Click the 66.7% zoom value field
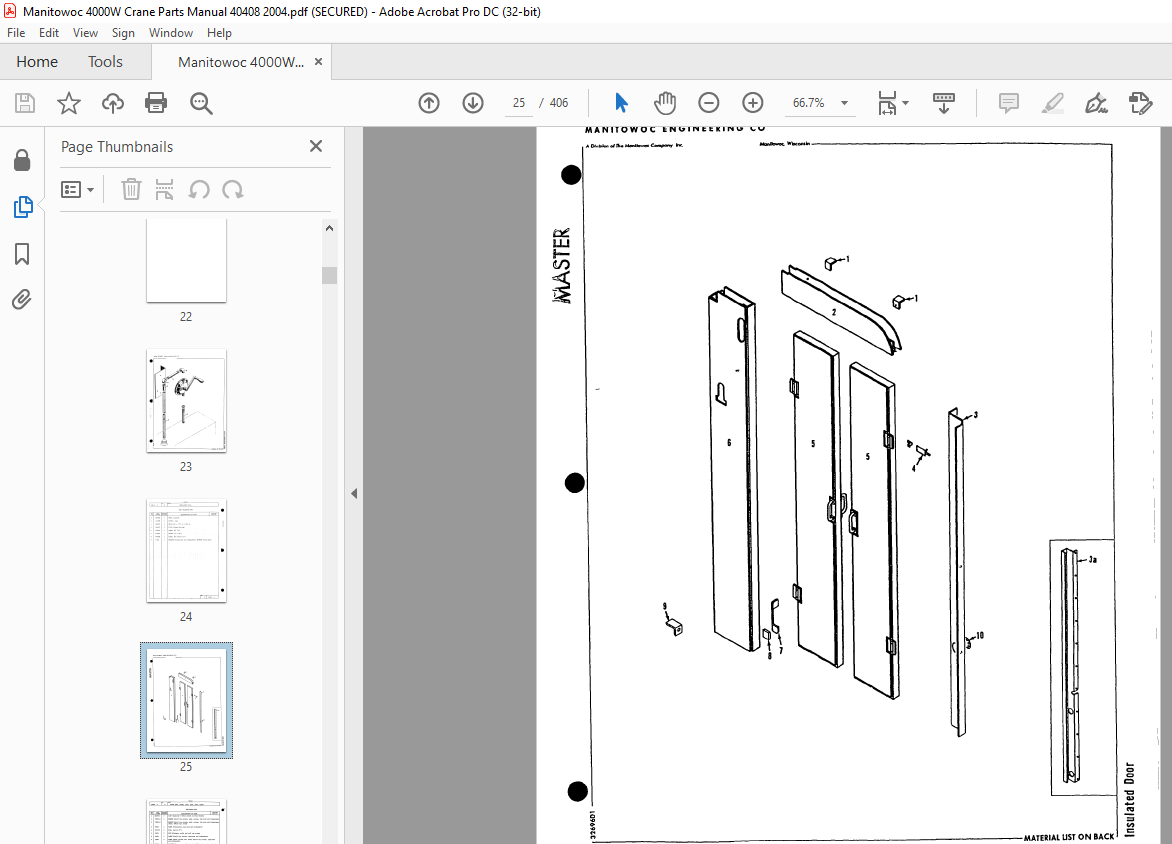This screenshot has height=844, width=1172. [809, 103]
